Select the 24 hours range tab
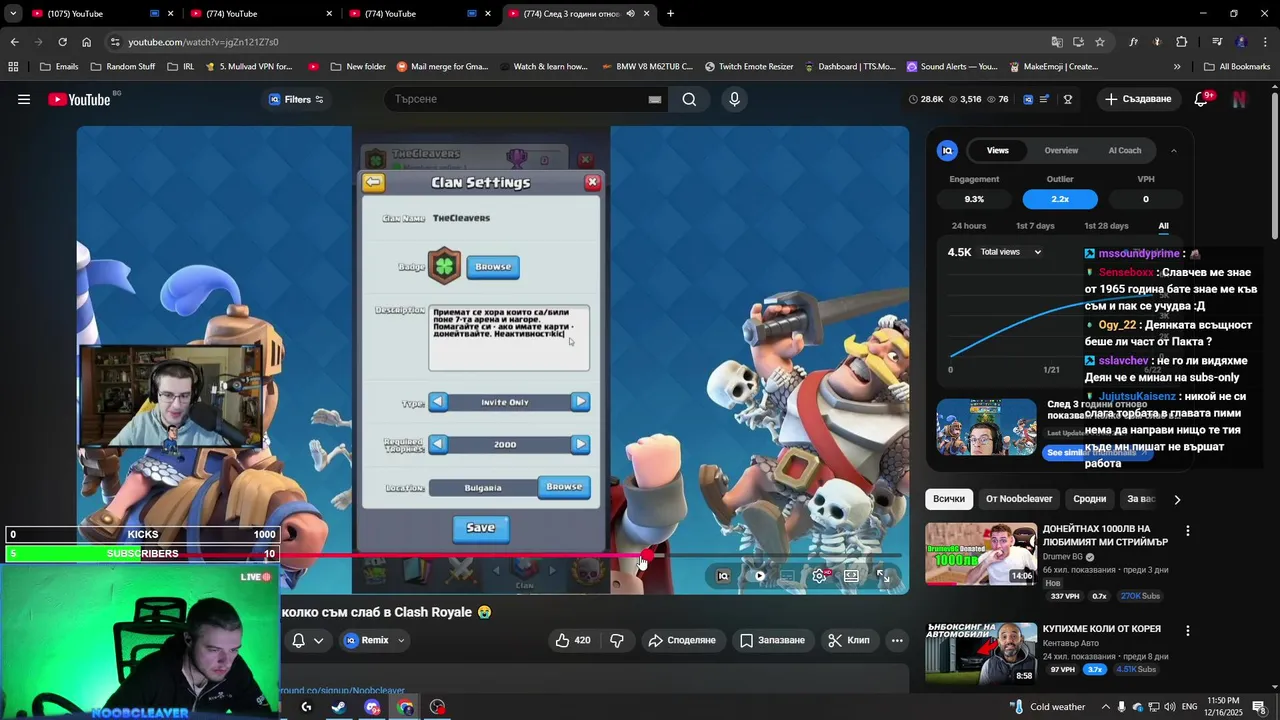Image resolution: width=1280 pixels, height=720 pixels. tap(969, 226)
